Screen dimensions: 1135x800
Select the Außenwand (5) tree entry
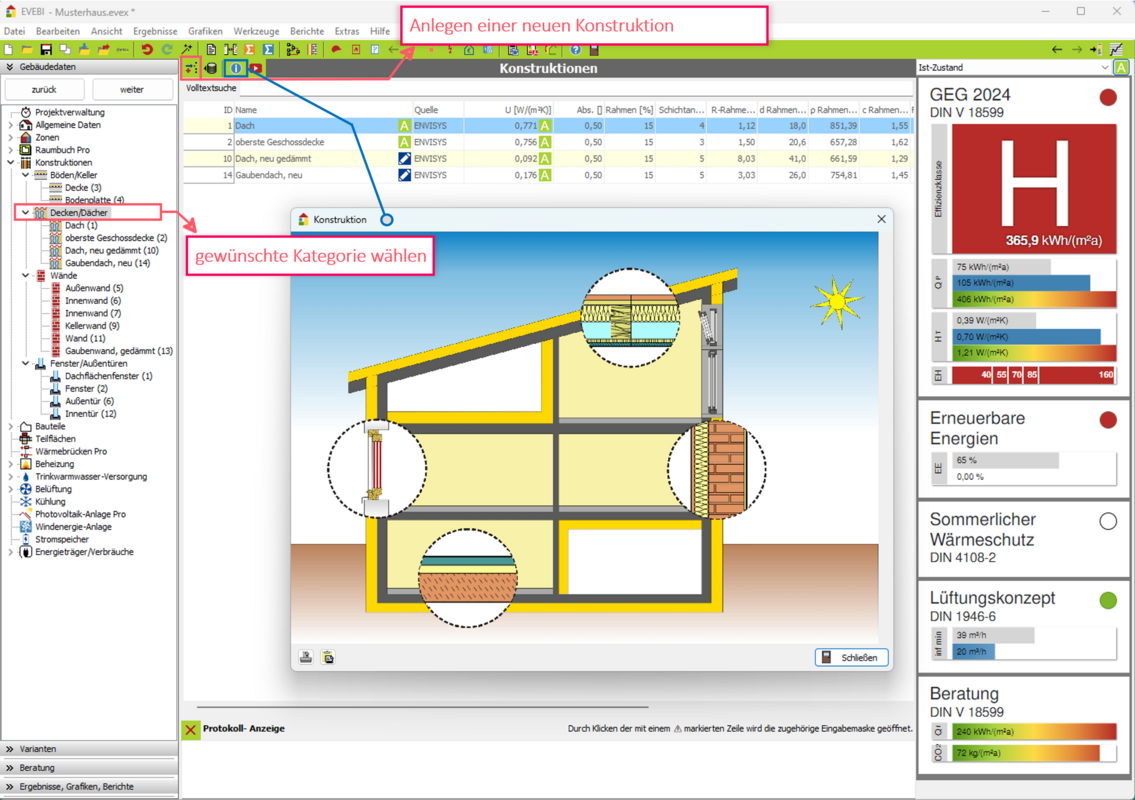coord(94,288)
